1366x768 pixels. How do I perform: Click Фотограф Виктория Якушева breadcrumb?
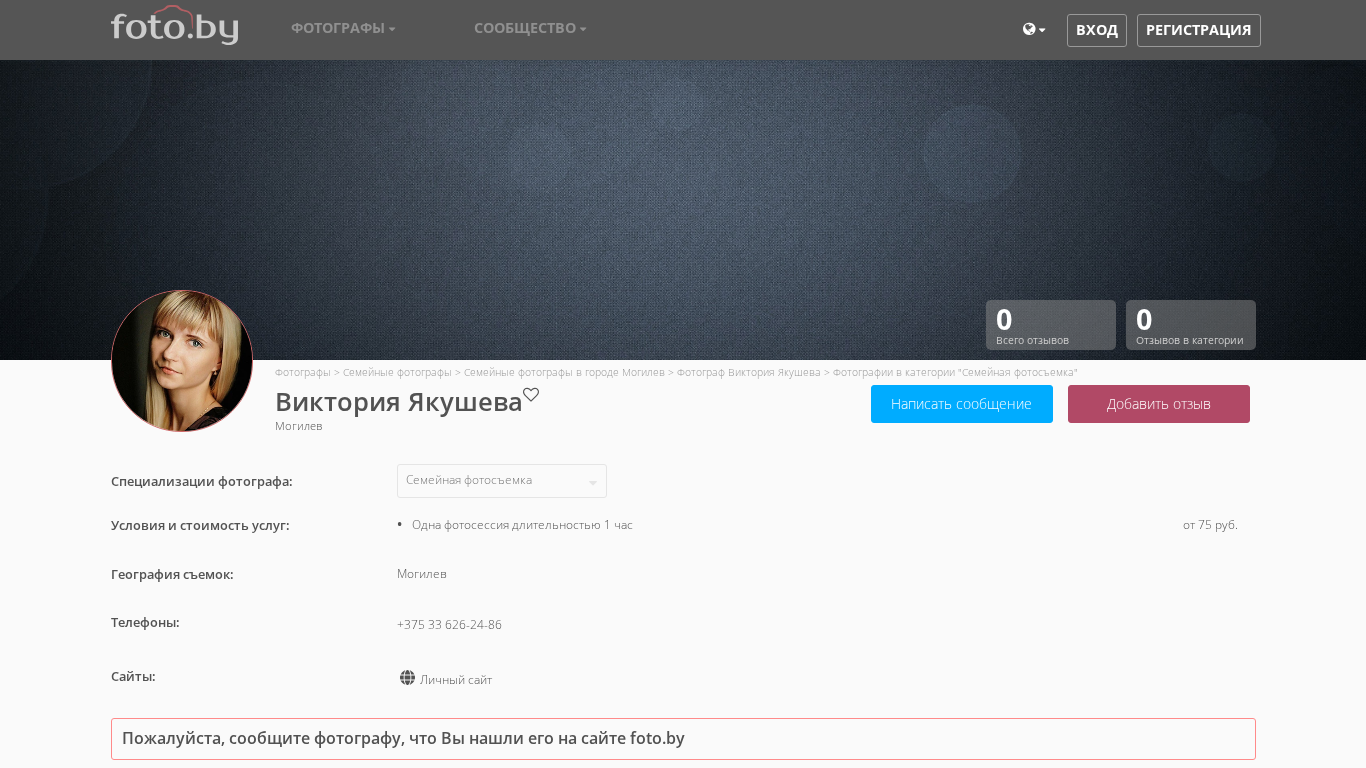[748, 372]
